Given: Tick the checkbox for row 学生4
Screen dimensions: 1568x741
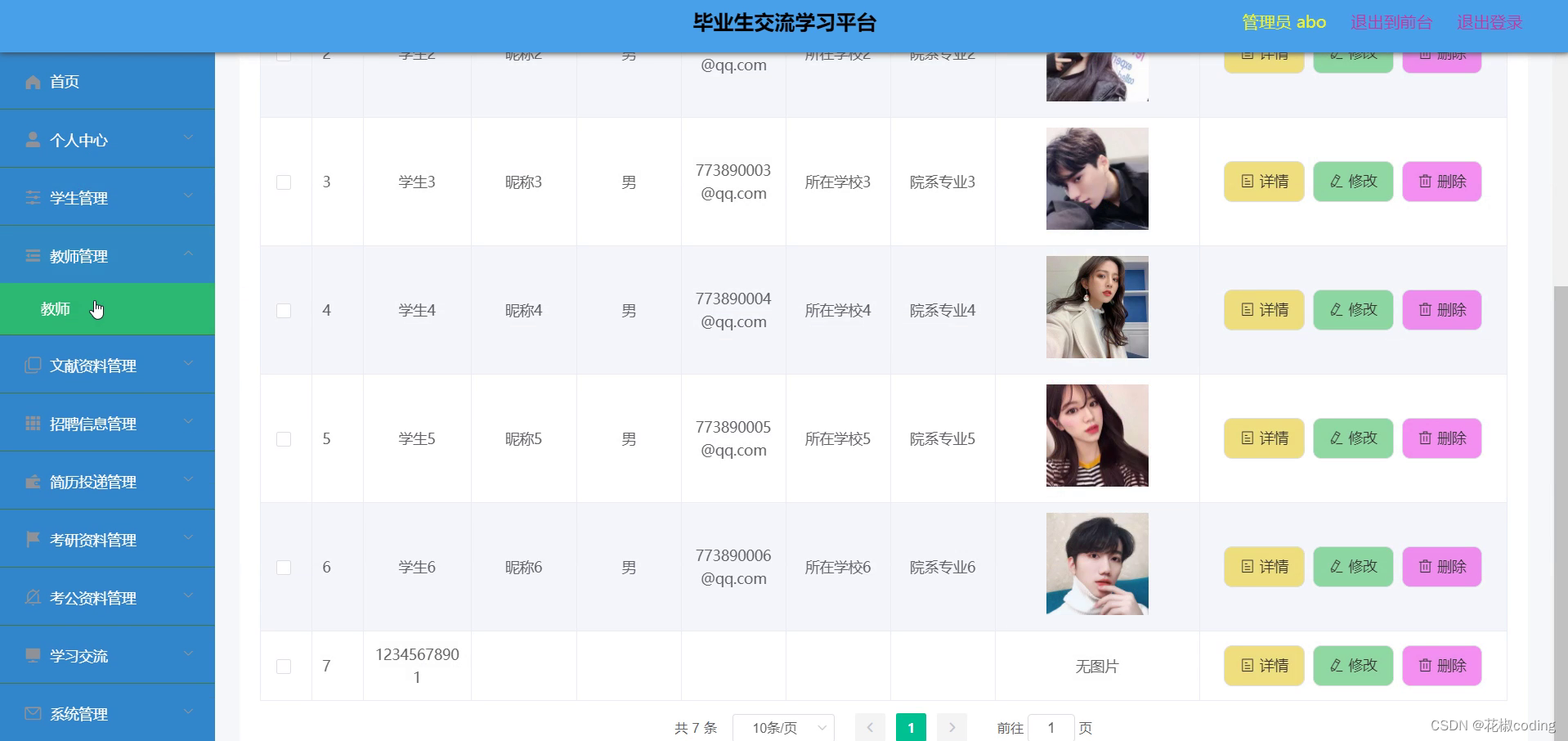Looking at the screenshot, I should (x=284, y=311).
